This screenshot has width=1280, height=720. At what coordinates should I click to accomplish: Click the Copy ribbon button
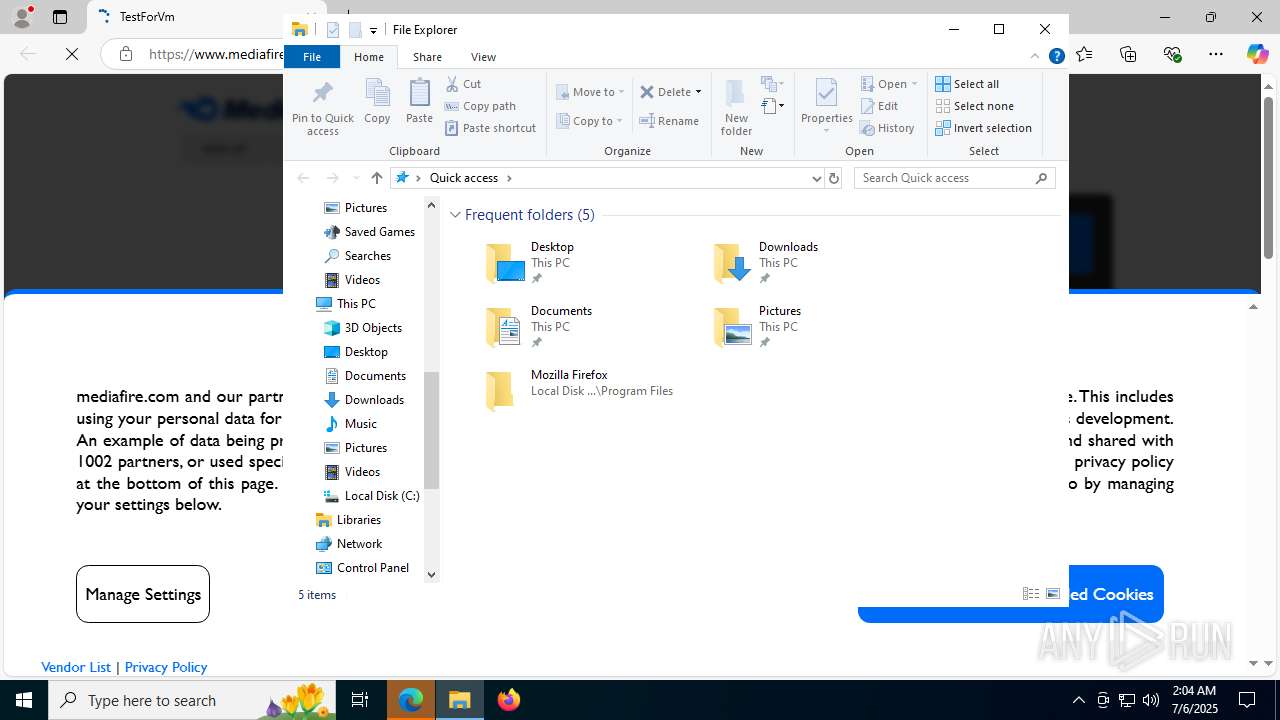(377, 101)
